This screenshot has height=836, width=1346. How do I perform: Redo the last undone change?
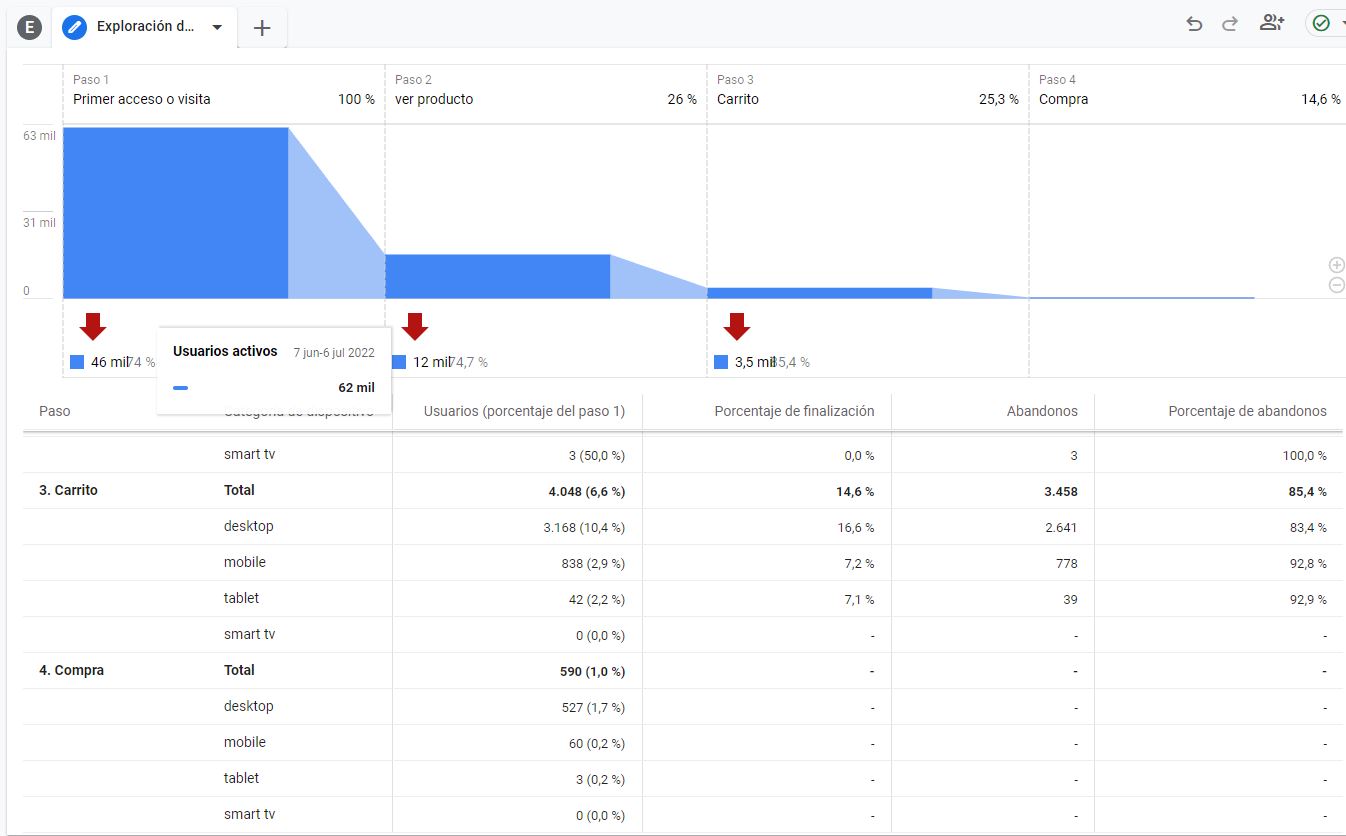(1230, 23)
